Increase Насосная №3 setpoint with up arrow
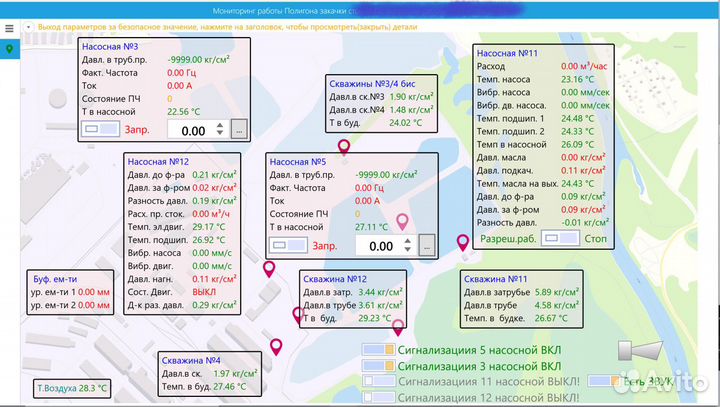720x407 pixels. (220, 125)
